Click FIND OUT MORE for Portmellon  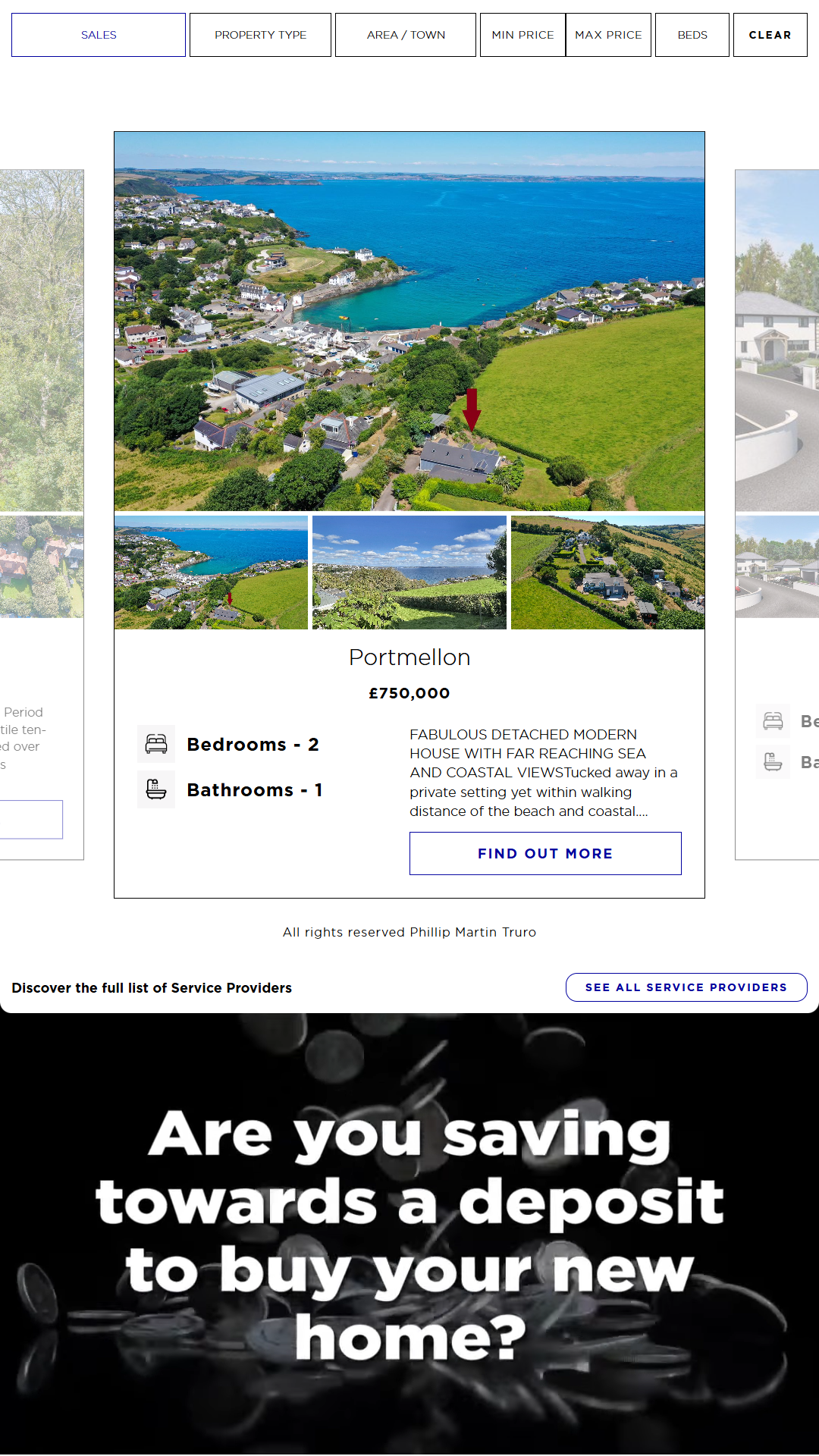545,853
